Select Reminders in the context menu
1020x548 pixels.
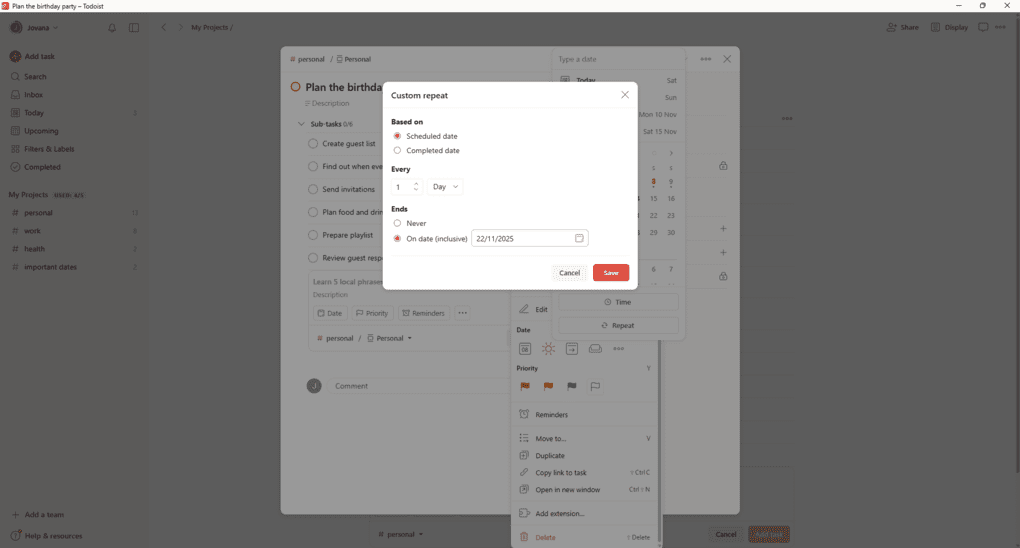click(585, 415)
